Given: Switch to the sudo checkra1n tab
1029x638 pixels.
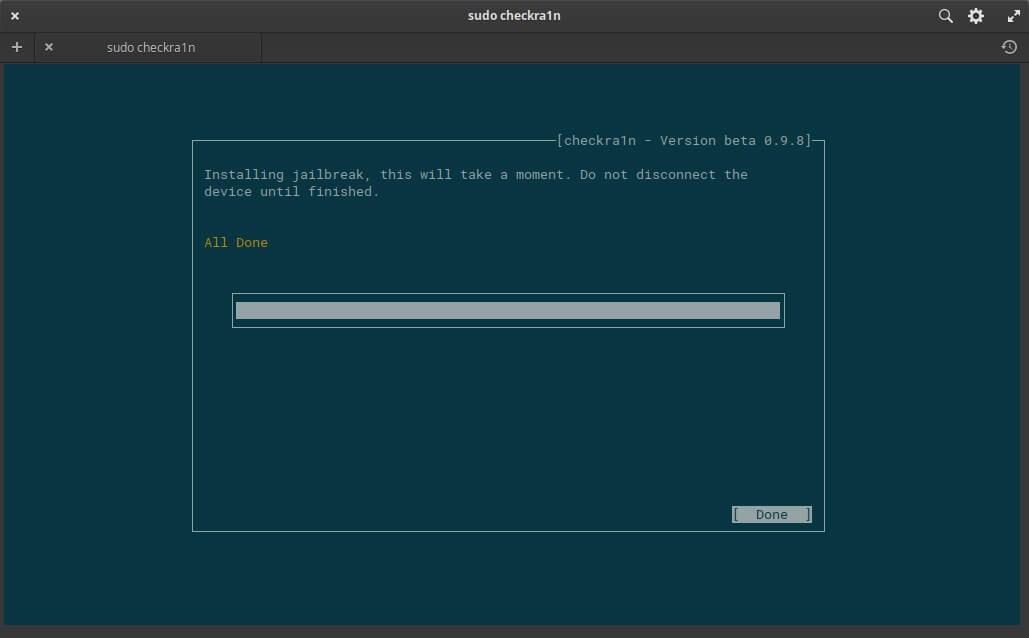Looking at the screenshot, I should point(150,47).
